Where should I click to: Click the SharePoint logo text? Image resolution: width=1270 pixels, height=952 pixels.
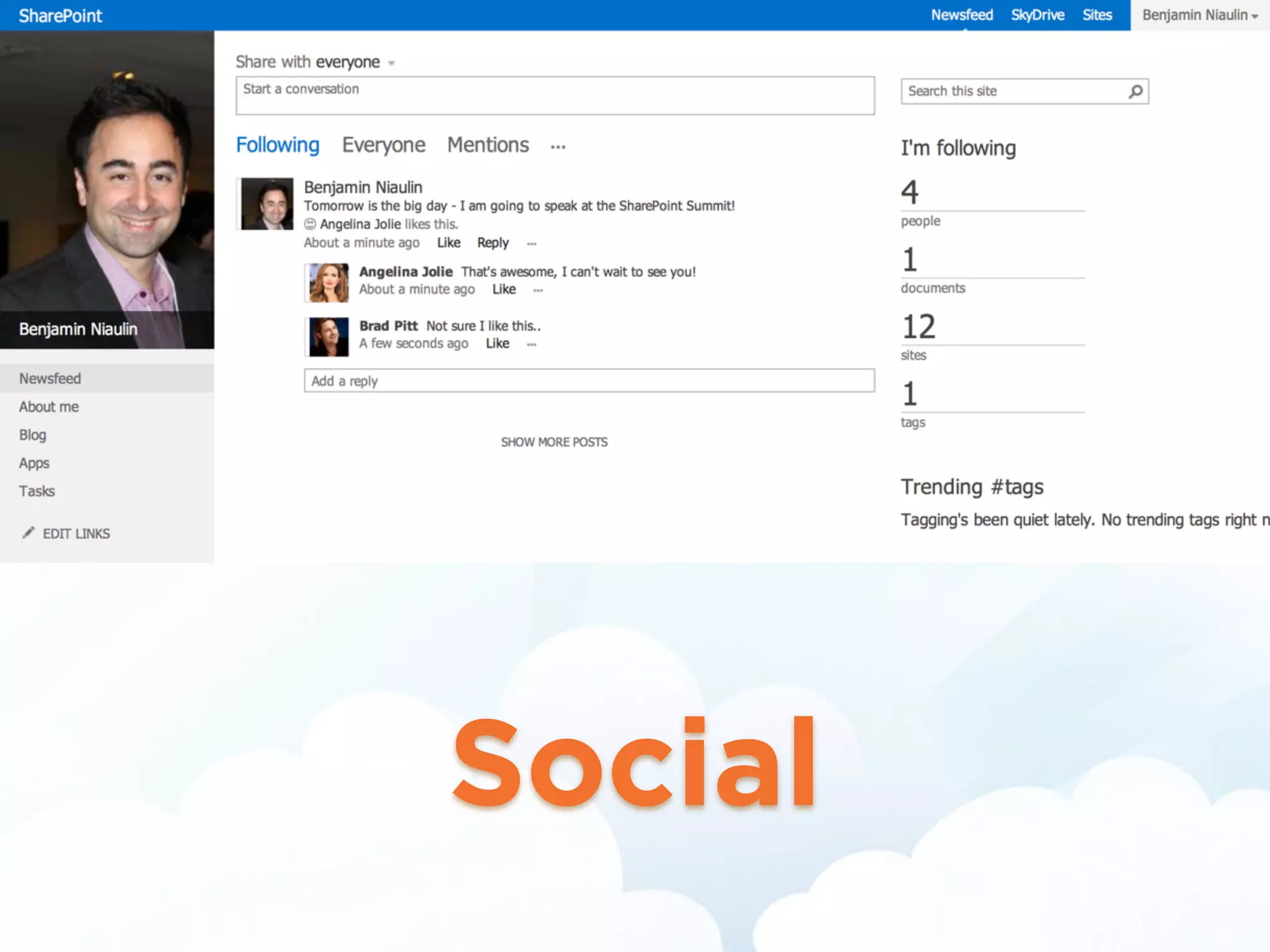[60, 15]
